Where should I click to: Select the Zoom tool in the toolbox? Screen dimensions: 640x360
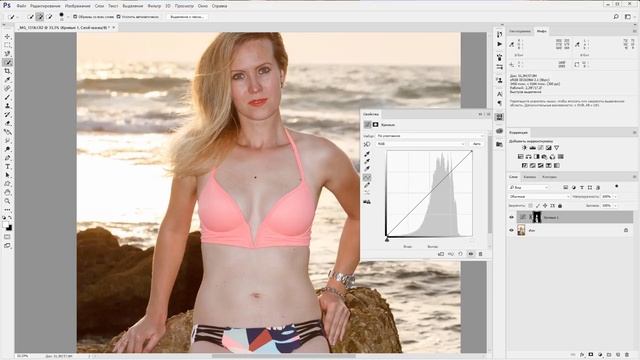(x=7, y=201)
